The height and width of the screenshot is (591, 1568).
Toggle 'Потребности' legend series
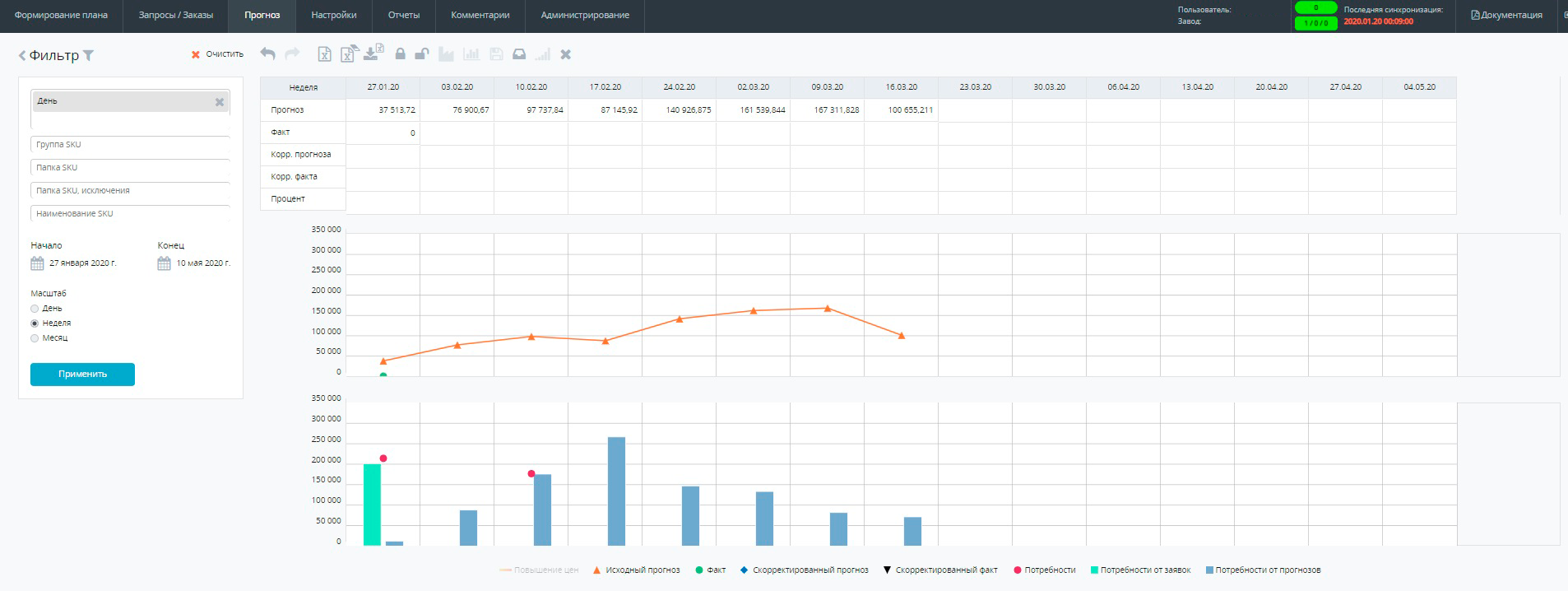tap(1045, 570)
